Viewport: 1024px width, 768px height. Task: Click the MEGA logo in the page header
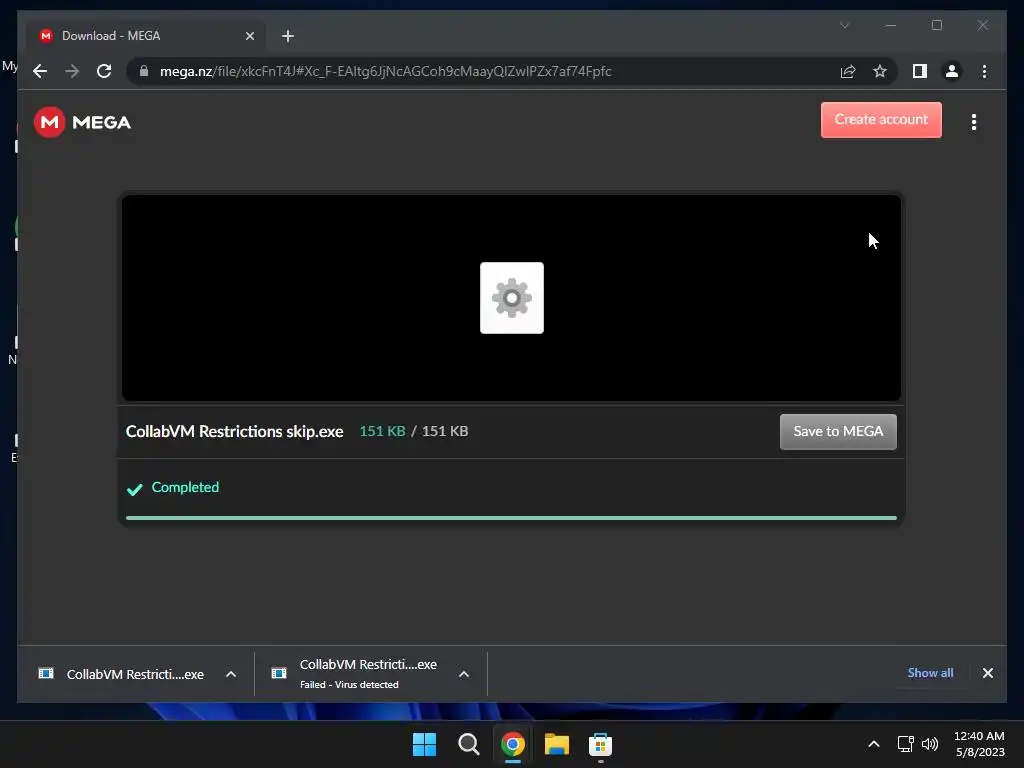pos(82,122)
